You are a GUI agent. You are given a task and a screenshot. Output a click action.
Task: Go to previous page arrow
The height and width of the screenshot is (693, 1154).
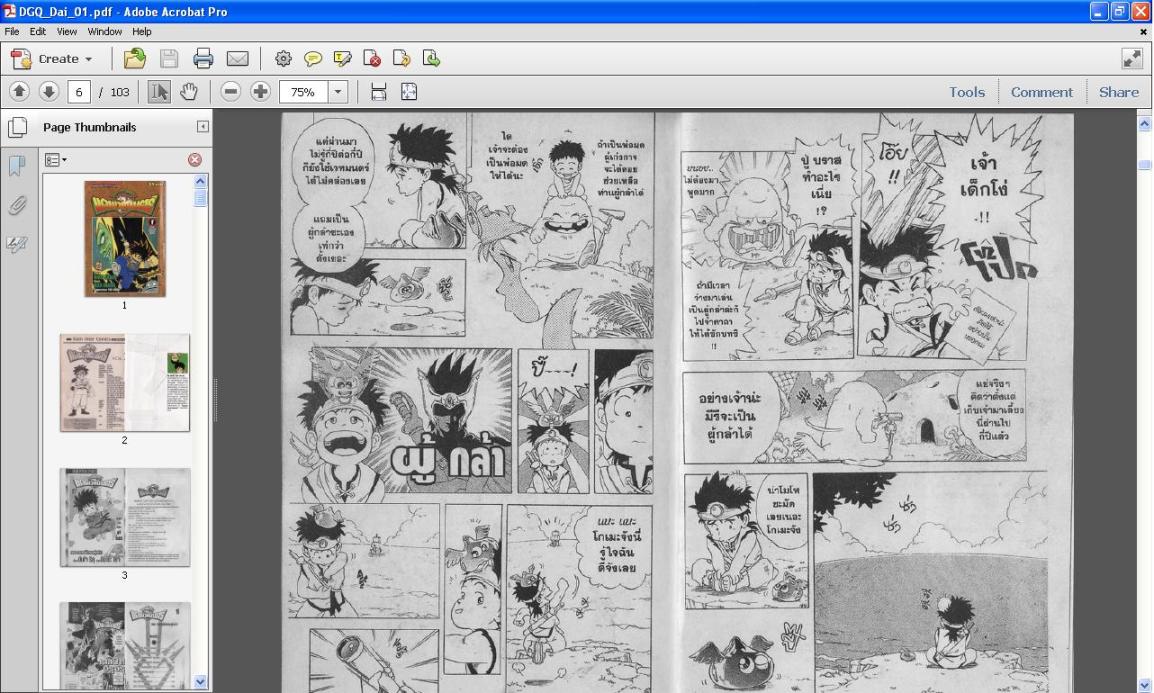pos(19,91)
